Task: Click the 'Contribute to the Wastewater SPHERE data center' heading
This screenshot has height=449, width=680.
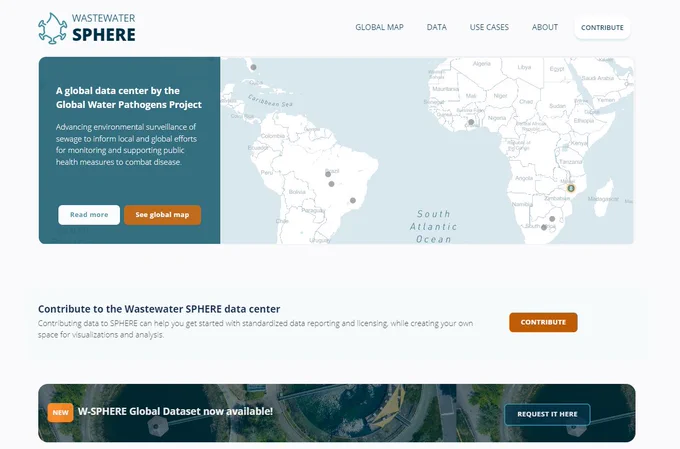Action: point(159,309)
